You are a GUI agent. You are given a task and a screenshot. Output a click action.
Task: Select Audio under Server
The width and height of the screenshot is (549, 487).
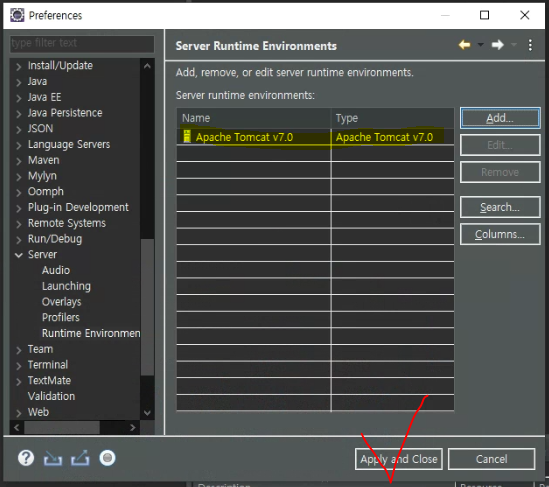point(56,270)
